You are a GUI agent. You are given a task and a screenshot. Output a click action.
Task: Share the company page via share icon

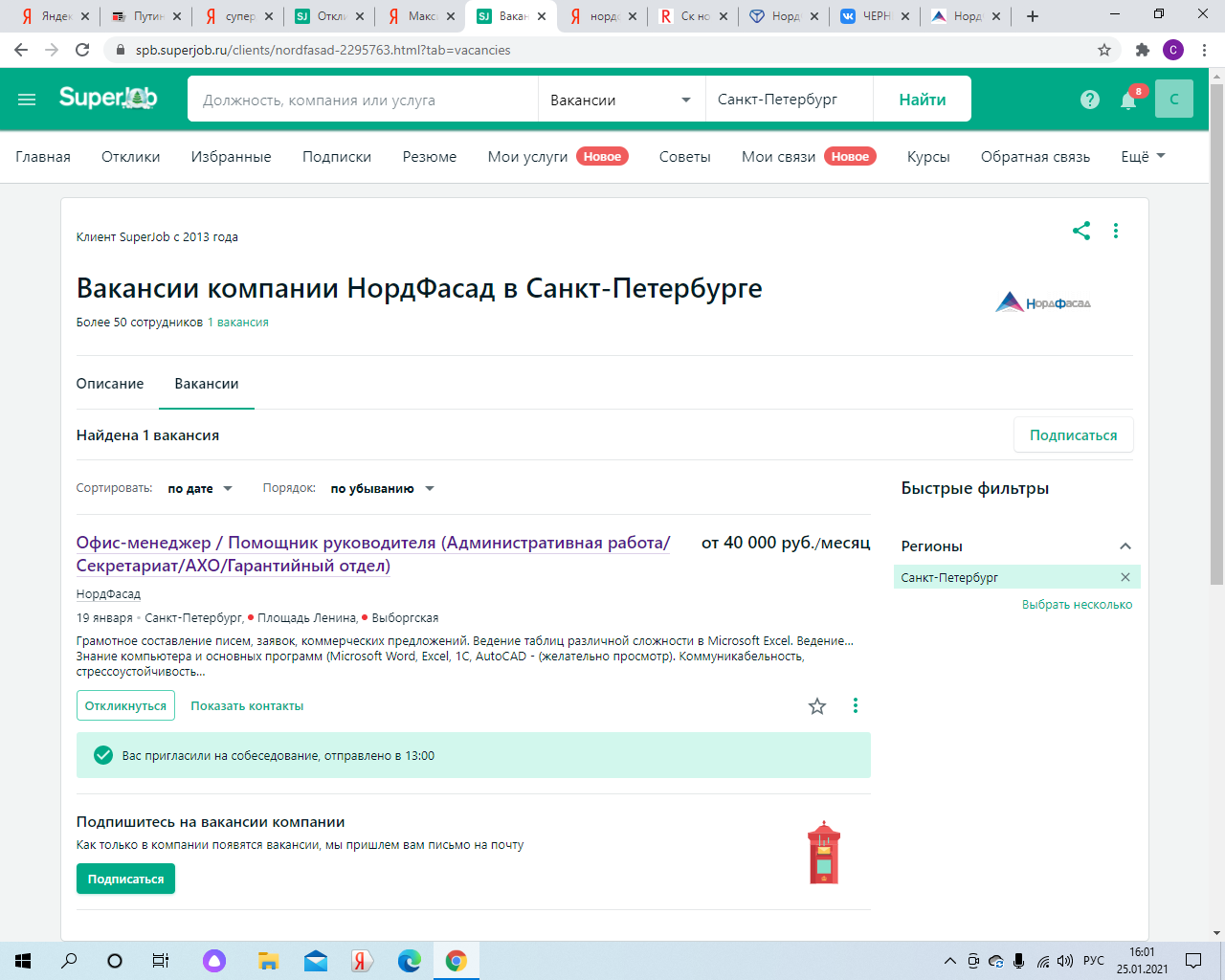(x=1081, y=231)
